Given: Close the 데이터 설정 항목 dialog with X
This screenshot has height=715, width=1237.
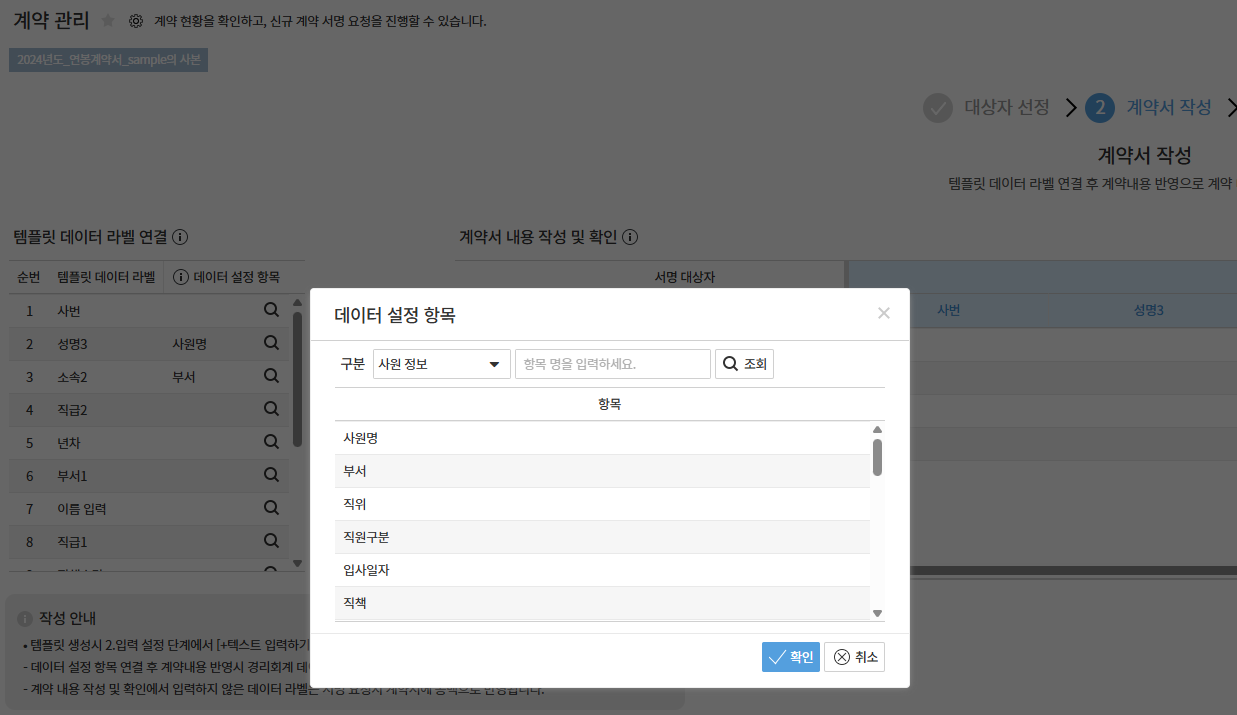Looking at the screenshot, I should tap(883, 314).
